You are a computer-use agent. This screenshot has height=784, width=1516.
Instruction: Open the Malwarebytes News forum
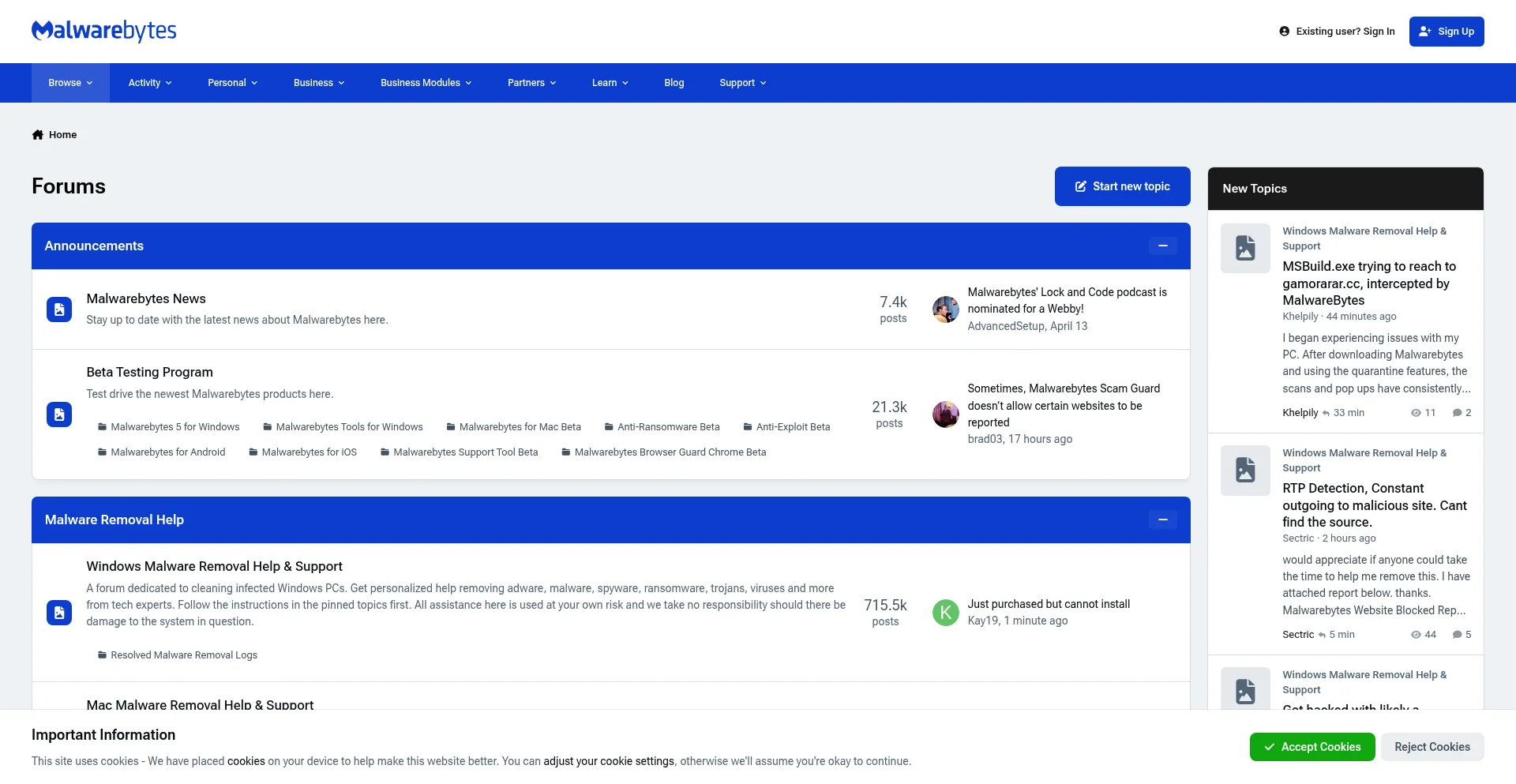click(x=146, y=298)
